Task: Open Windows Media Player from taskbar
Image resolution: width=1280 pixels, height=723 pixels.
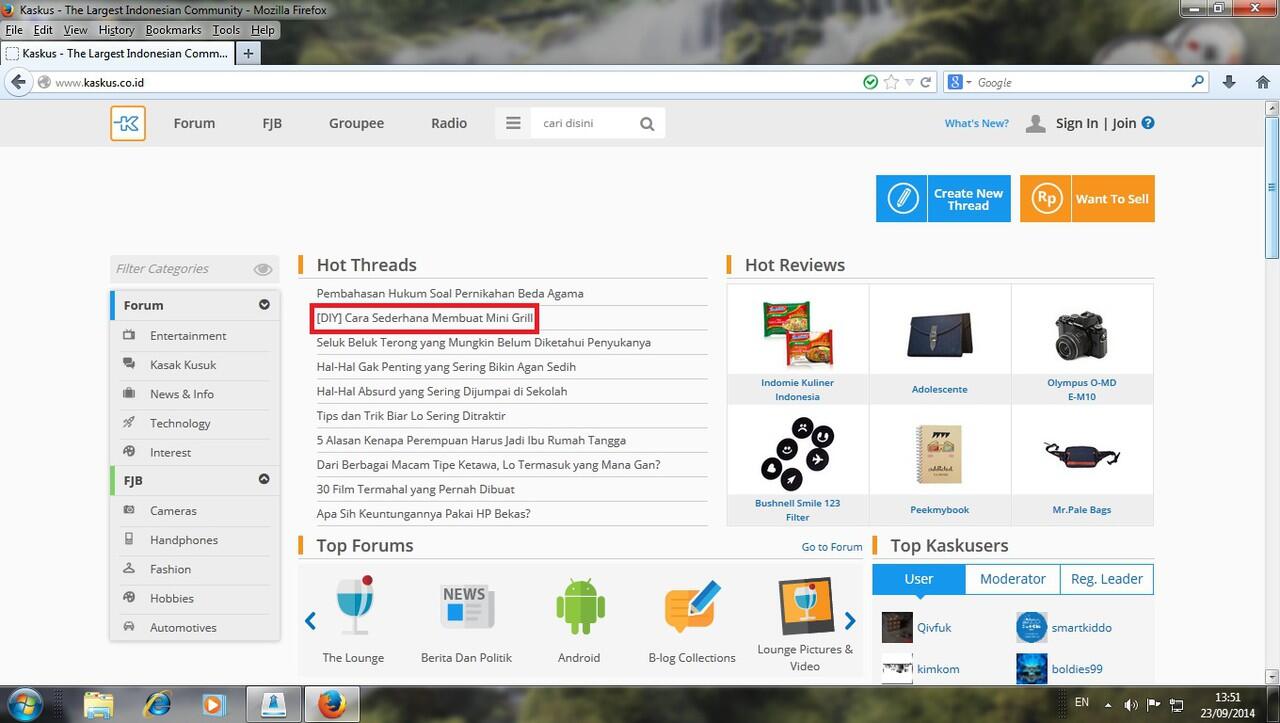Action: pos(212,704)
